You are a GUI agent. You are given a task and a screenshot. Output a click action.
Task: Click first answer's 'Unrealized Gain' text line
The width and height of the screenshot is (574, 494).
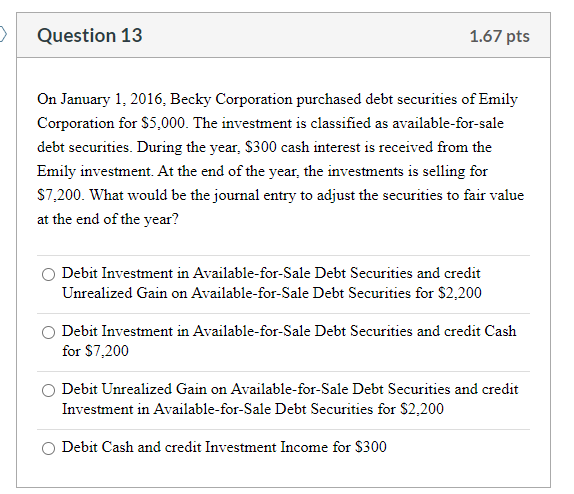tap(272, 293)
